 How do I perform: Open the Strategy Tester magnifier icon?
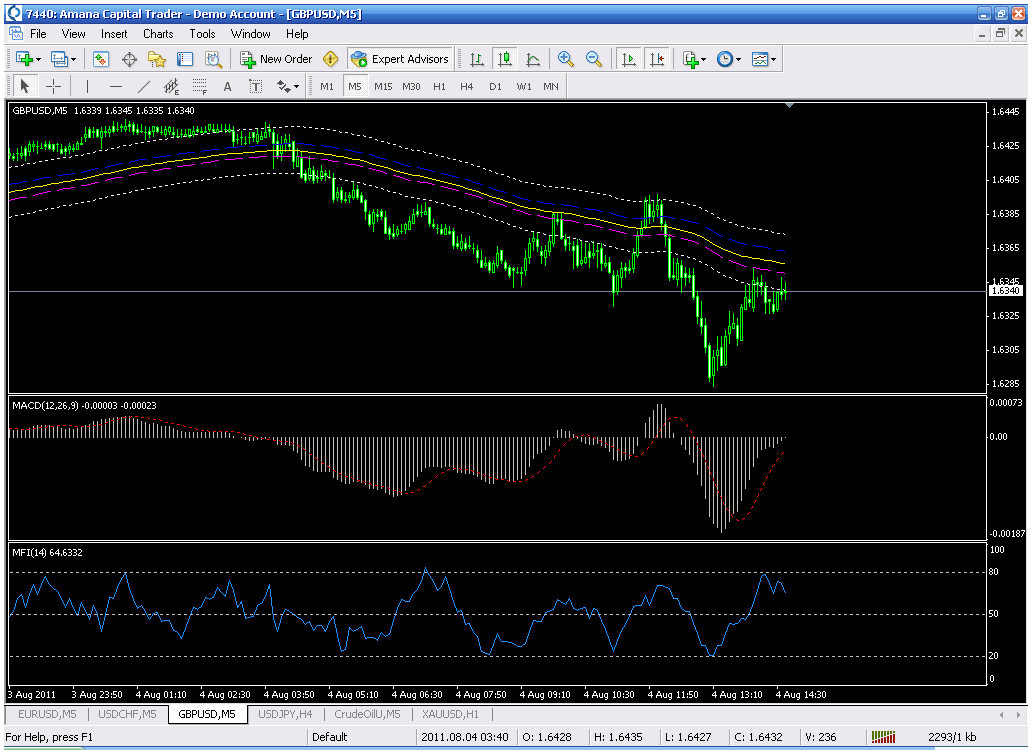(213, 59)
